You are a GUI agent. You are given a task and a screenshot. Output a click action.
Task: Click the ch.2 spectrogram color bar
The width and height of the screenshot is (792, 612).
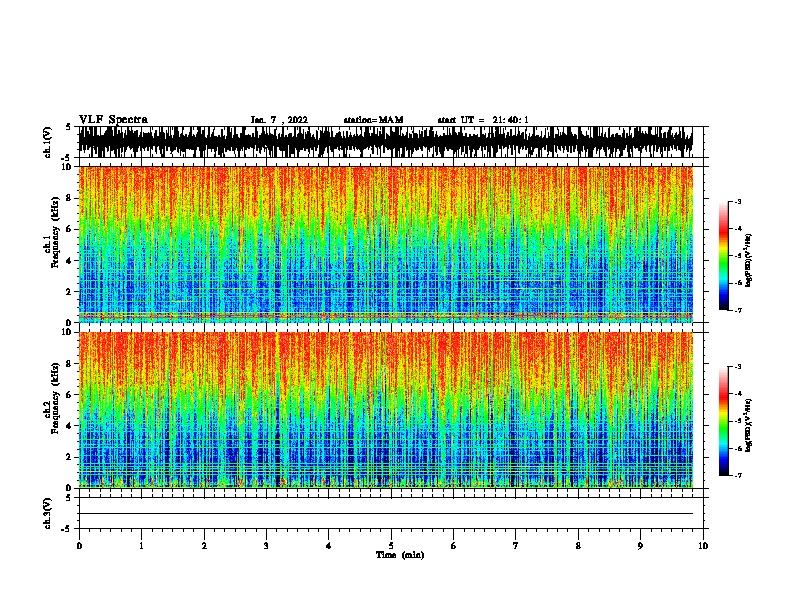click(x=724, y=421)
